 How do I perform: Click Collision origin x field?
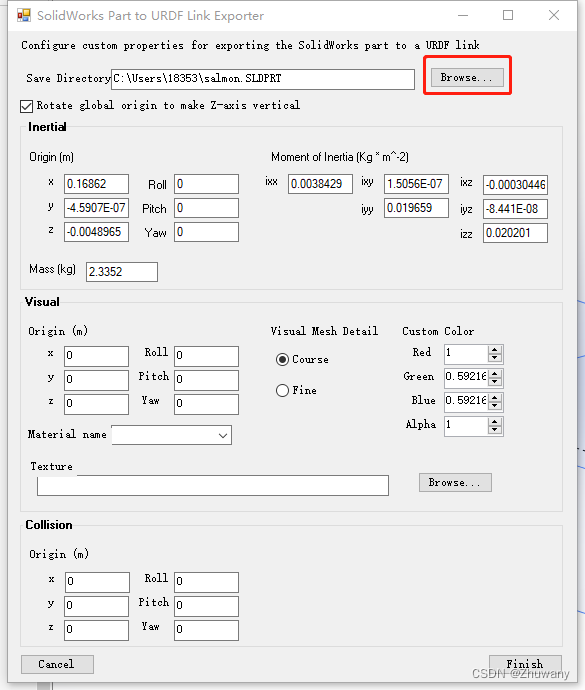coord(97,582)
